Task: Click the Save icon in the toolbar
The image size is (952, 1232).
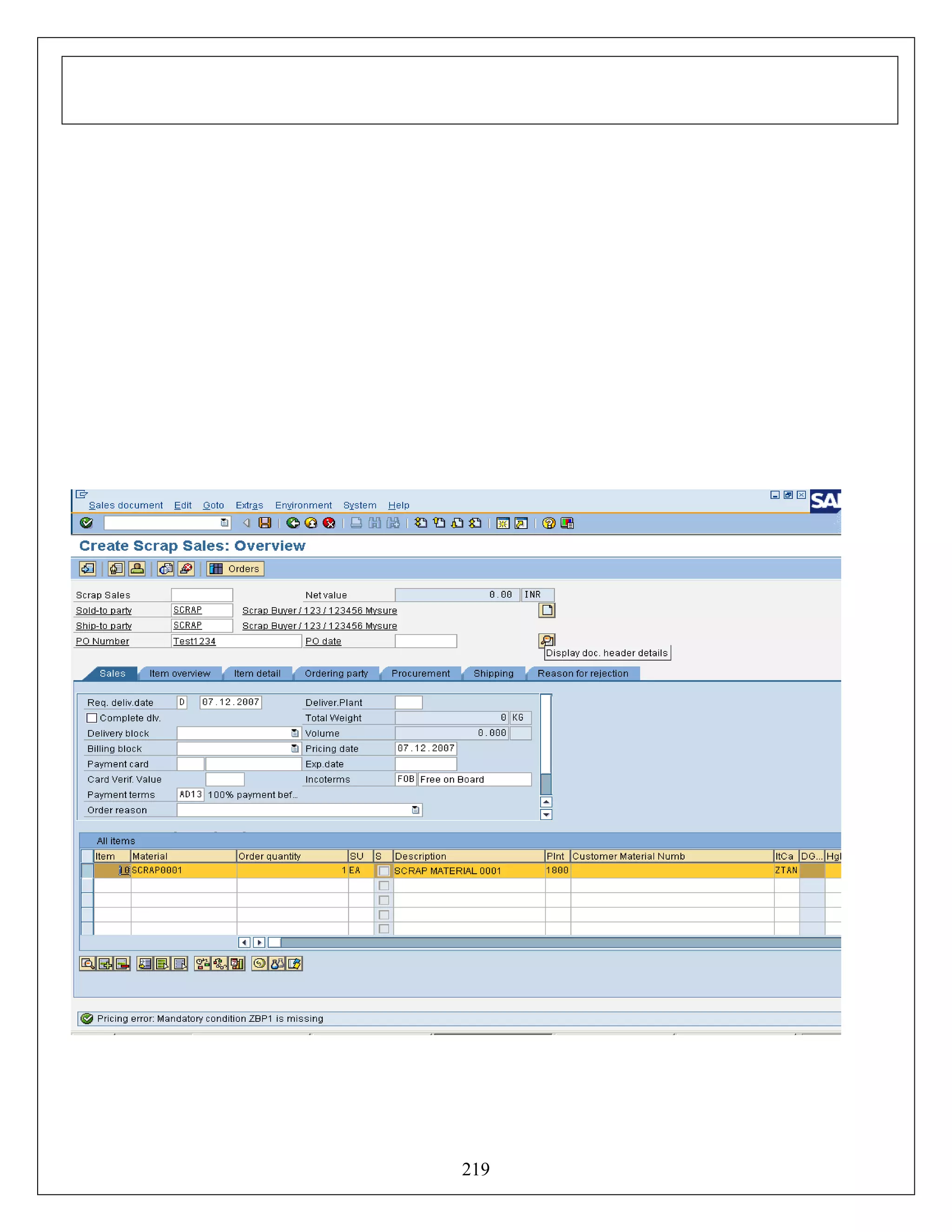Action: click(264, 523)
